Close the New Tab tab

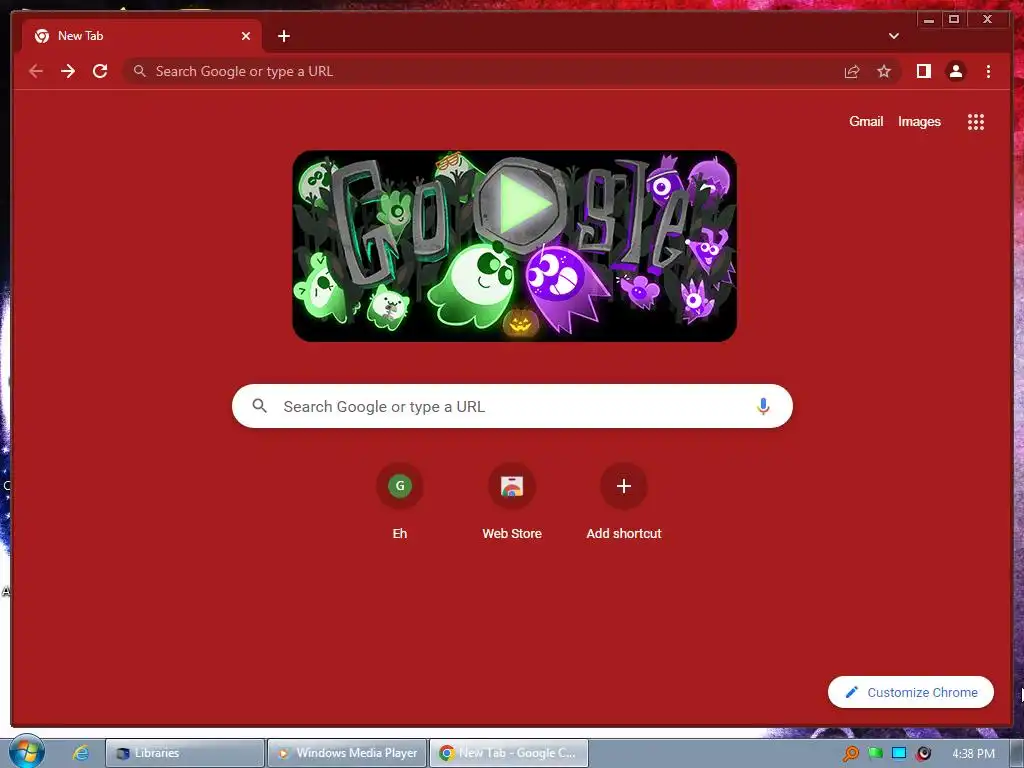pos(246,36)
